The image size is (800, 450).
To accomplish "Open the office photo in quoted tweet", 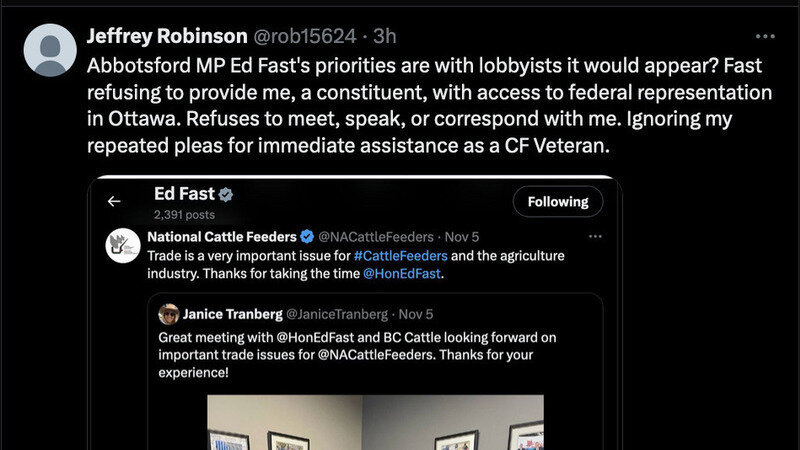I will [376, 422].
